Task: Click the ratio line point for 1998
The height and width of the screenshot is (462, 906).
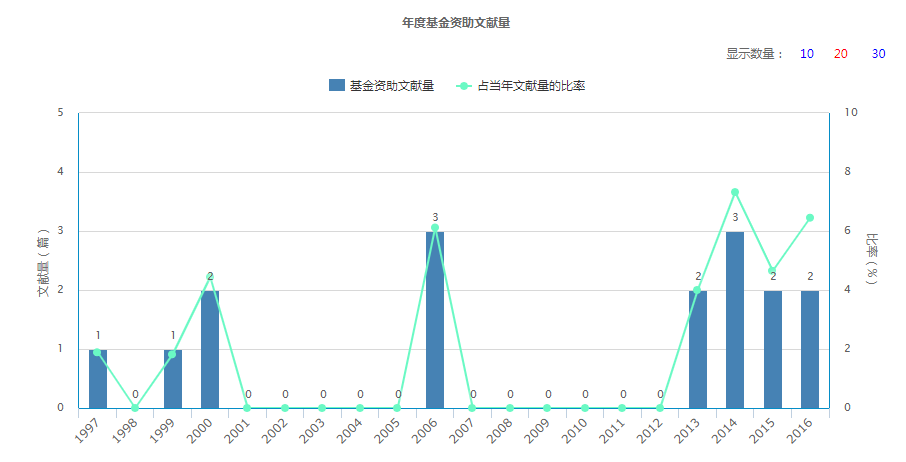Action: click(x=135, y=408)
